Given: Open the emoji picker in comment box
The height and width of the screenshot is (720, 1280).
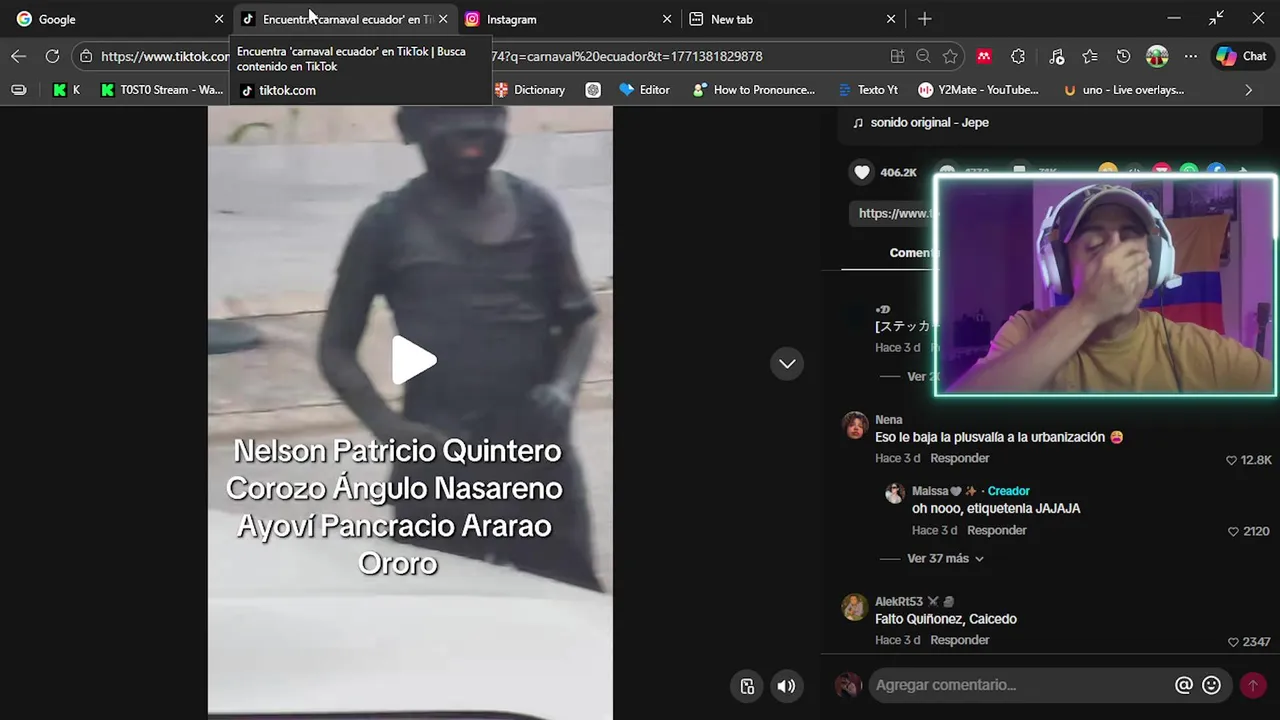Looking at the screenshot, I should coord(1211,685).
